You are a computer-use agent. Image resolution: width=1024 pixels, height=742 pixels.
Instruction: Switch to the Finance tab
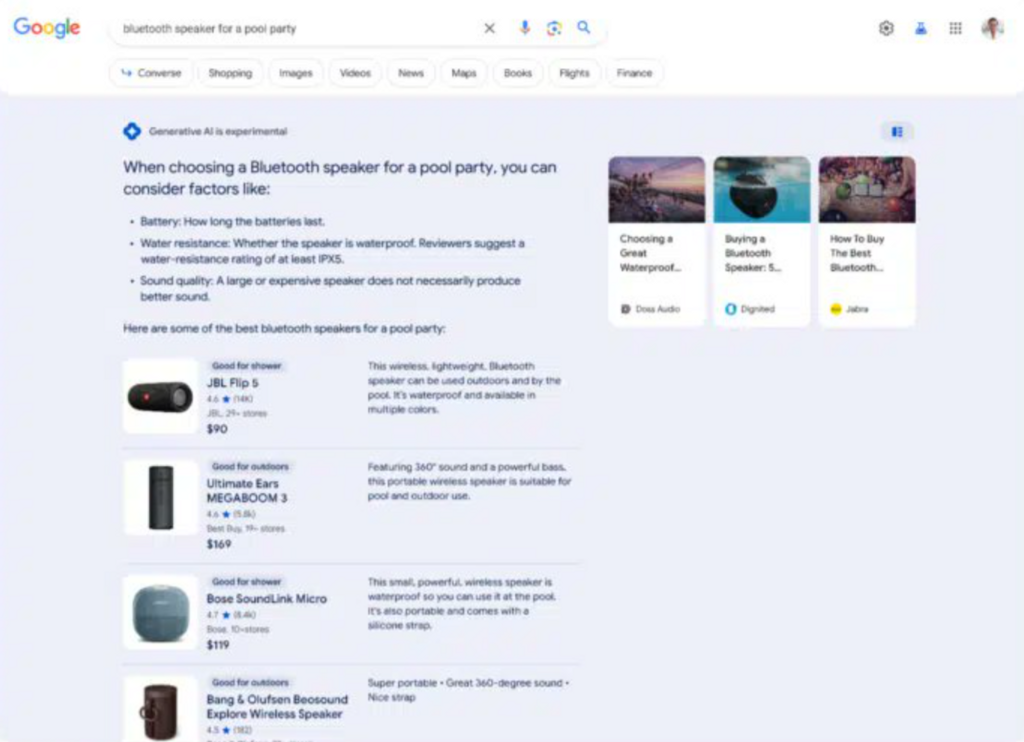pos(634,73)
